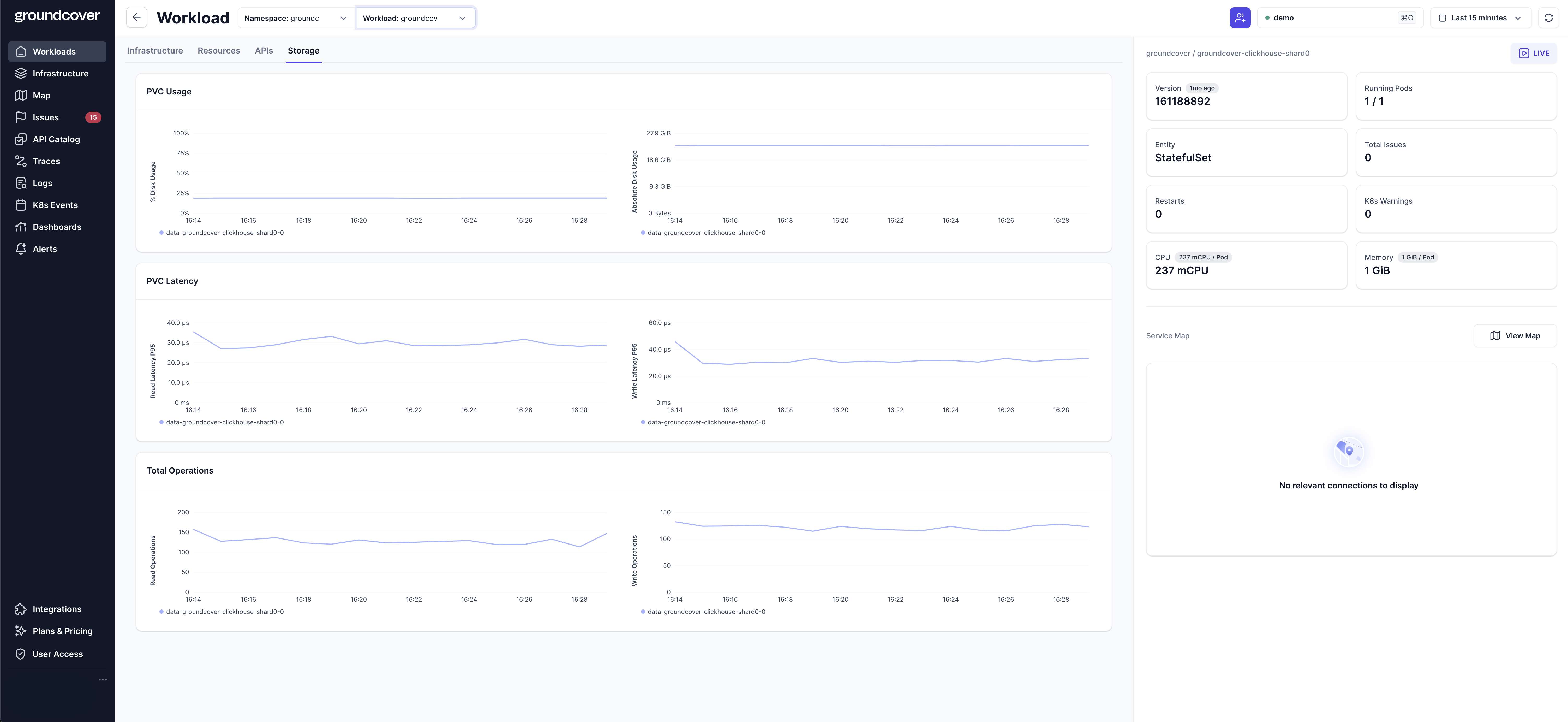Open the Map sidebar item

(x=41, y=96)
